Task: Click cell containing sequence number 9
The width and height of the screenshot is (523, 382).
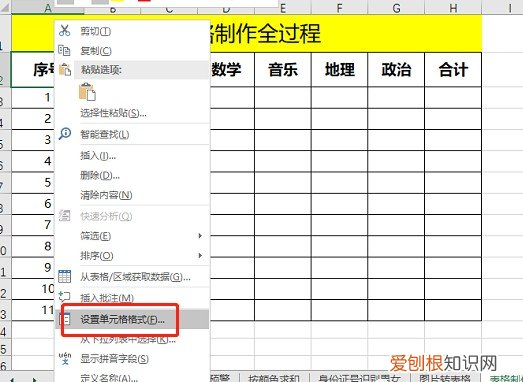Action: (x=33, y=267)
